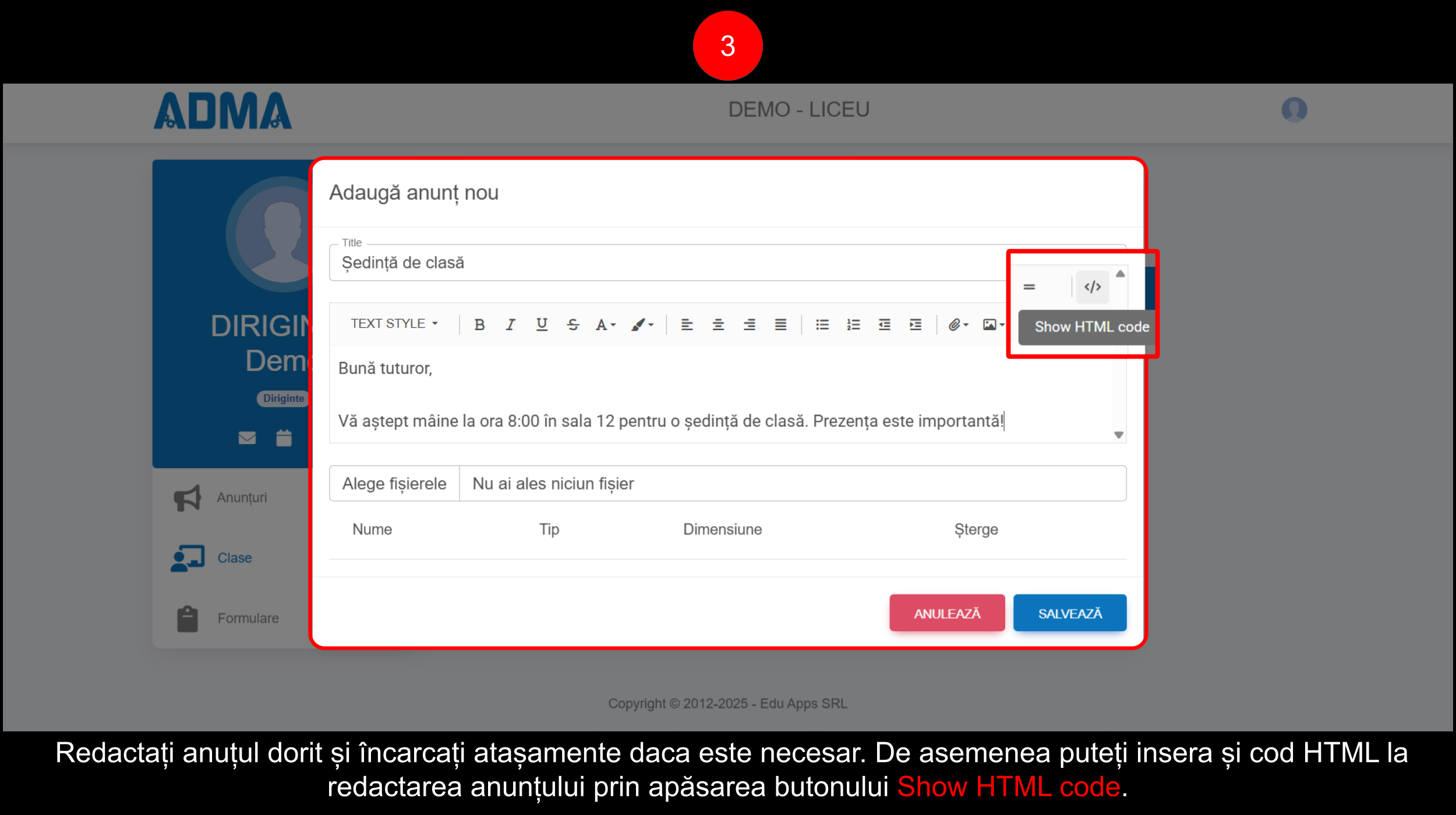The image size is (1456, 815).
Task: Click the Show HTML code icon
Action: point(1092,287)
